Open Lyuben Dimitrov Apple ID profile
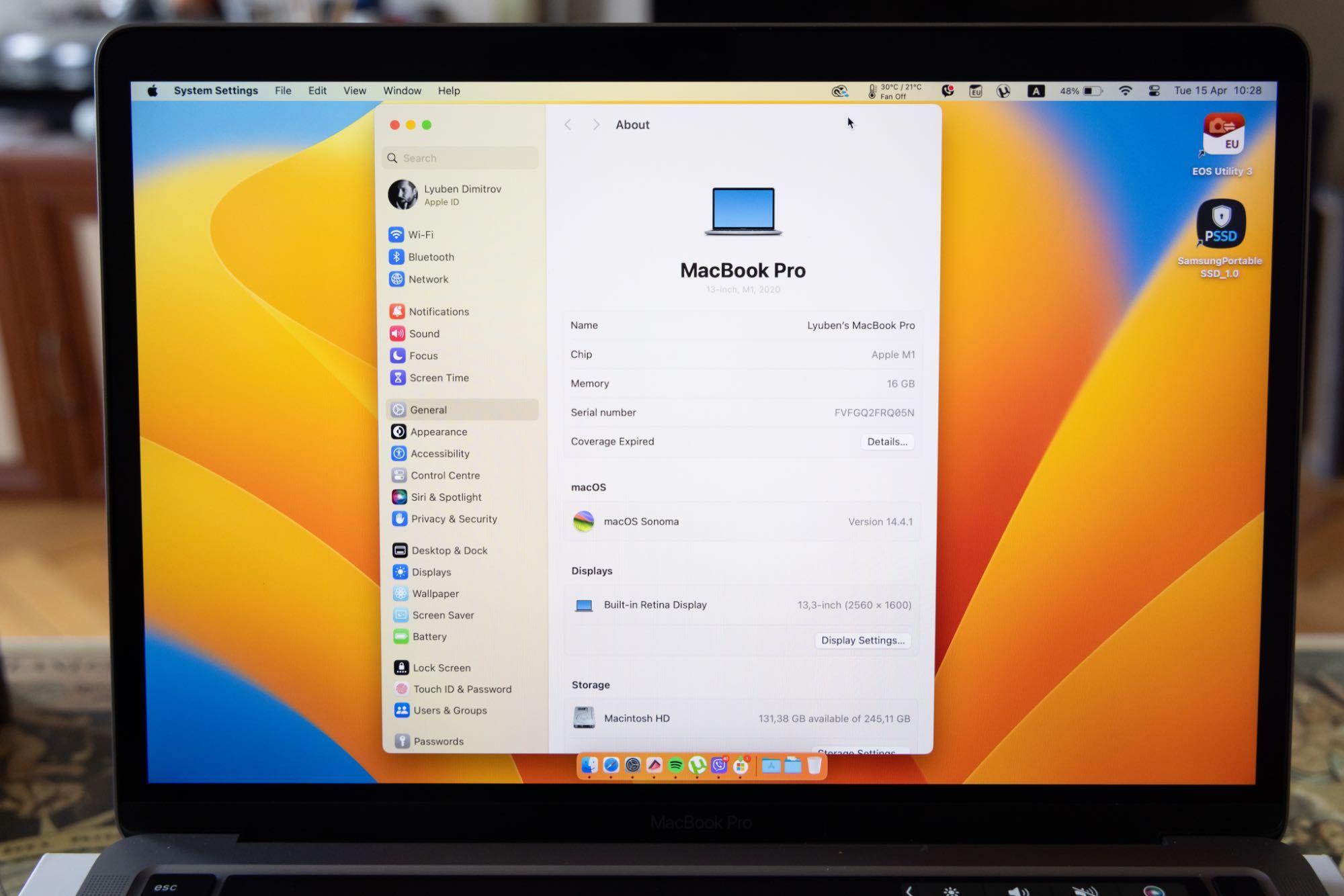Image resolution: width=1344 pixels, height=896 pixels. coord(446,195)
